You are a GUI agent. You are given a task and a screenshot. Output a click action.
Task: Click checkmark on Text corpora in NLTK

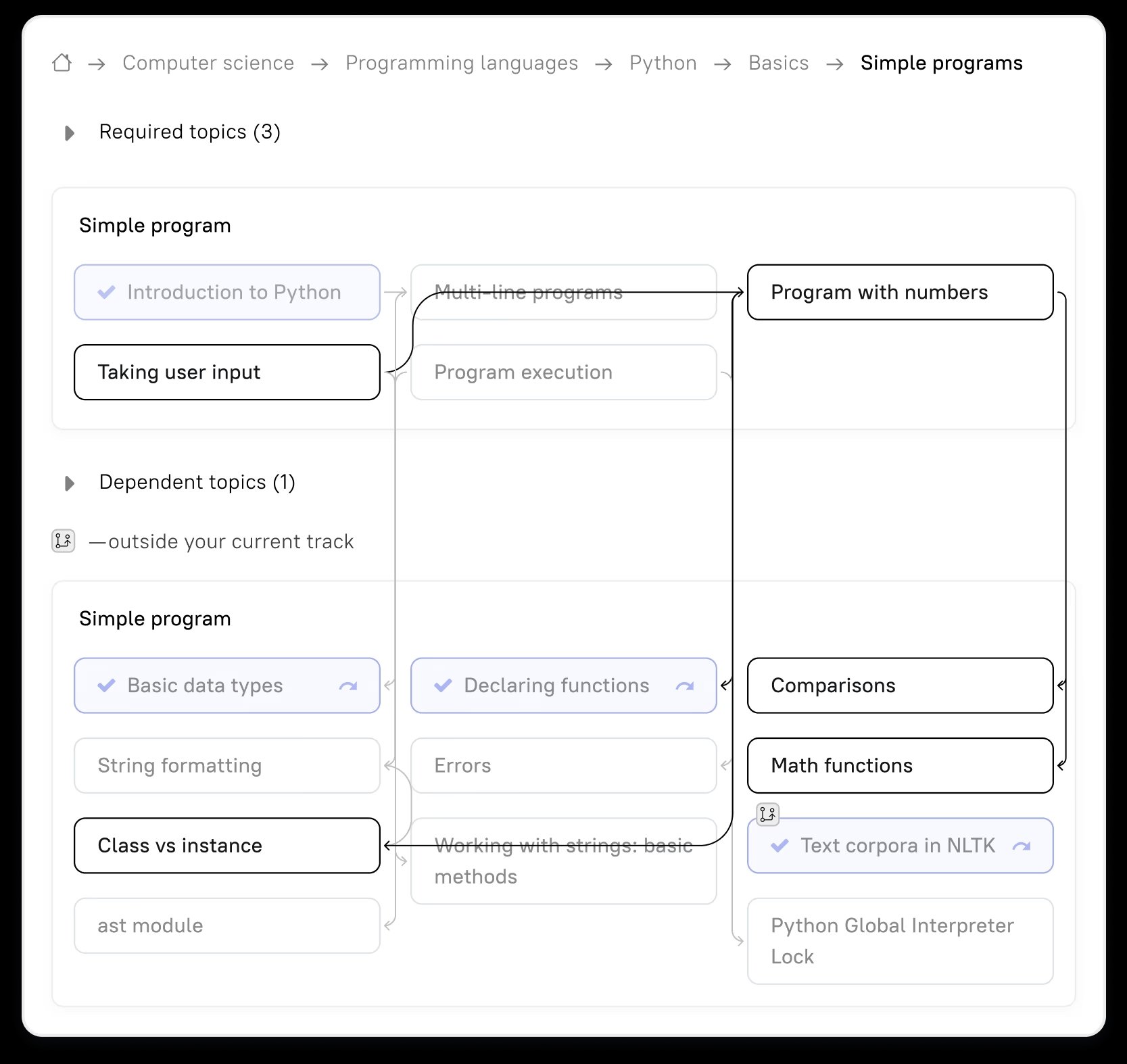780,846
